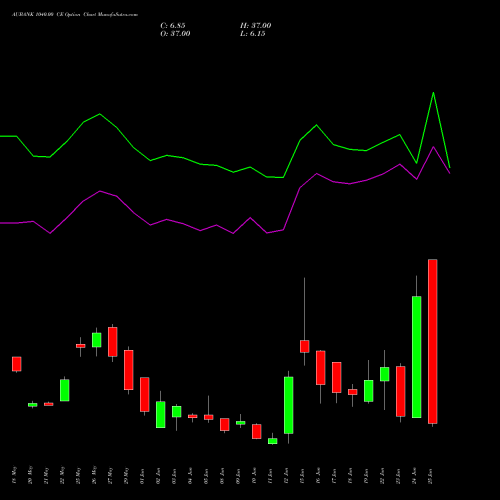Image resolution: width=500 pixels, height=500 pixels.
Task: Click the green indicator line's final peak
Action: 433,93
